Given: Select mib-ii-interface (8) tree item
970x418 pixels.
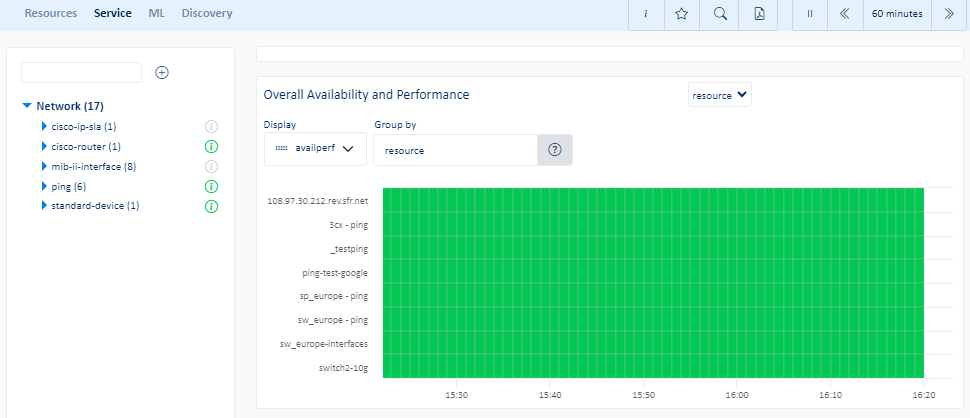Looking at the screenshot, I should [93, 166].
